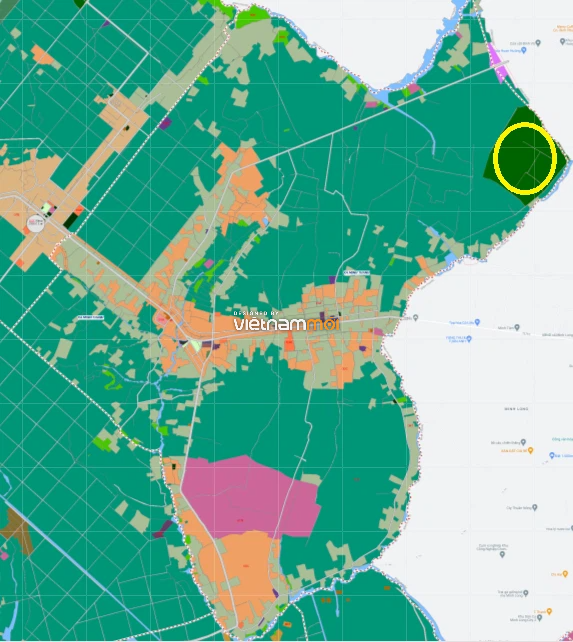Click the bright magenta strip at the top right
The height and width of the screenshot is (642, 573).
(x=498, y=63)
